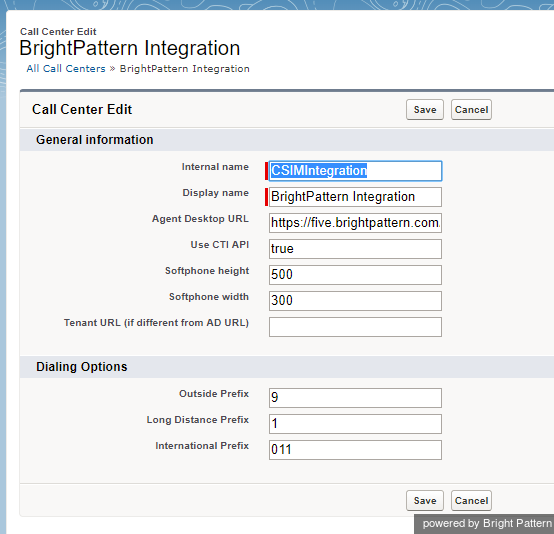Select the Softphone width input
The image size is (554, 534).
[x=355, y=301]
